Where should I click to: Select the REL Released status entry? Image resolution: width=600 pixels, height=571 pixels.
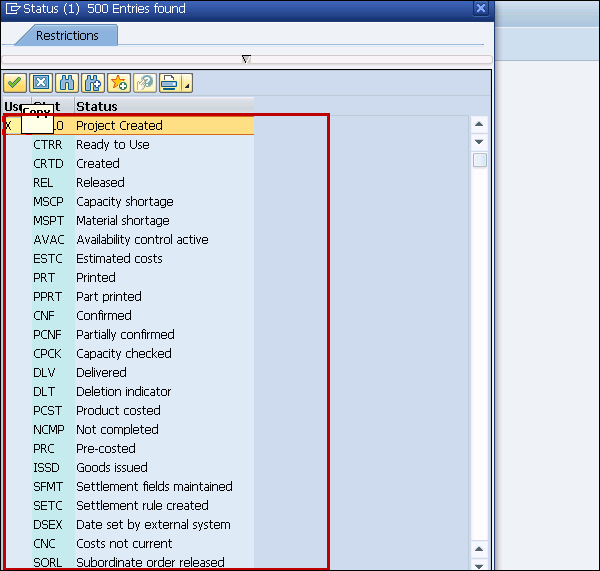pos(100,183)
